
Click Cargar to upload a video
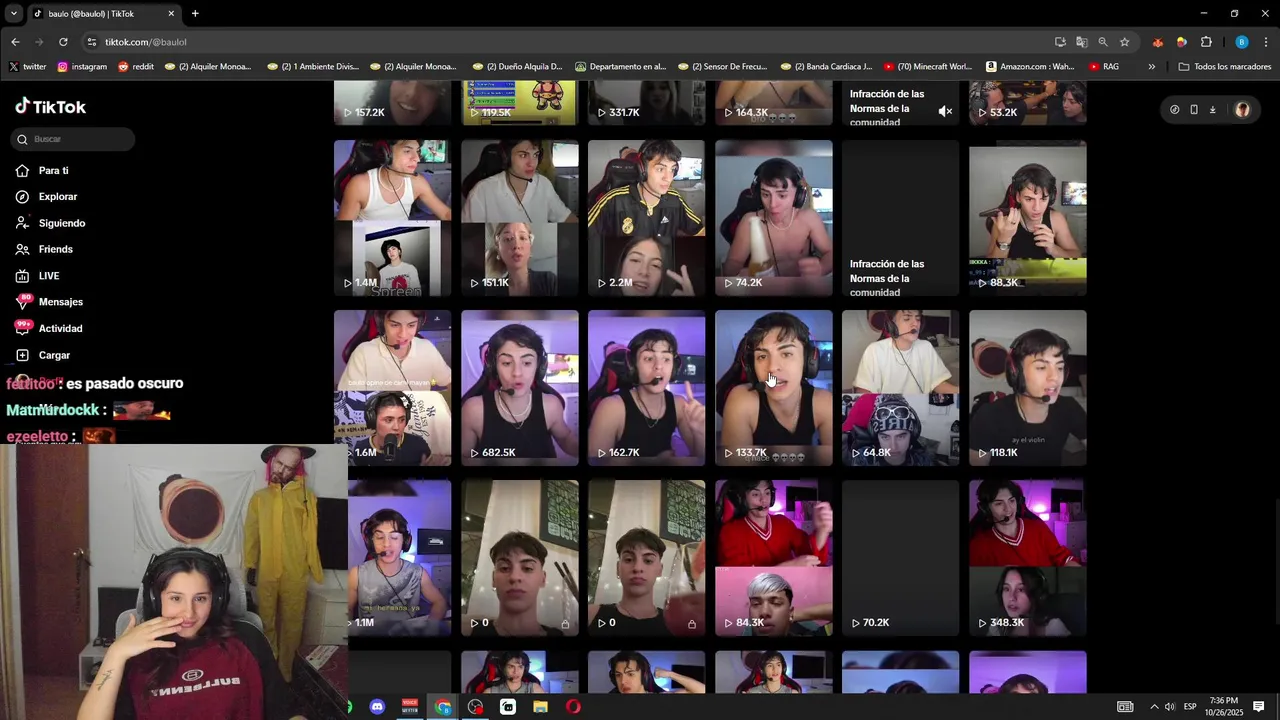pos(54,355)
